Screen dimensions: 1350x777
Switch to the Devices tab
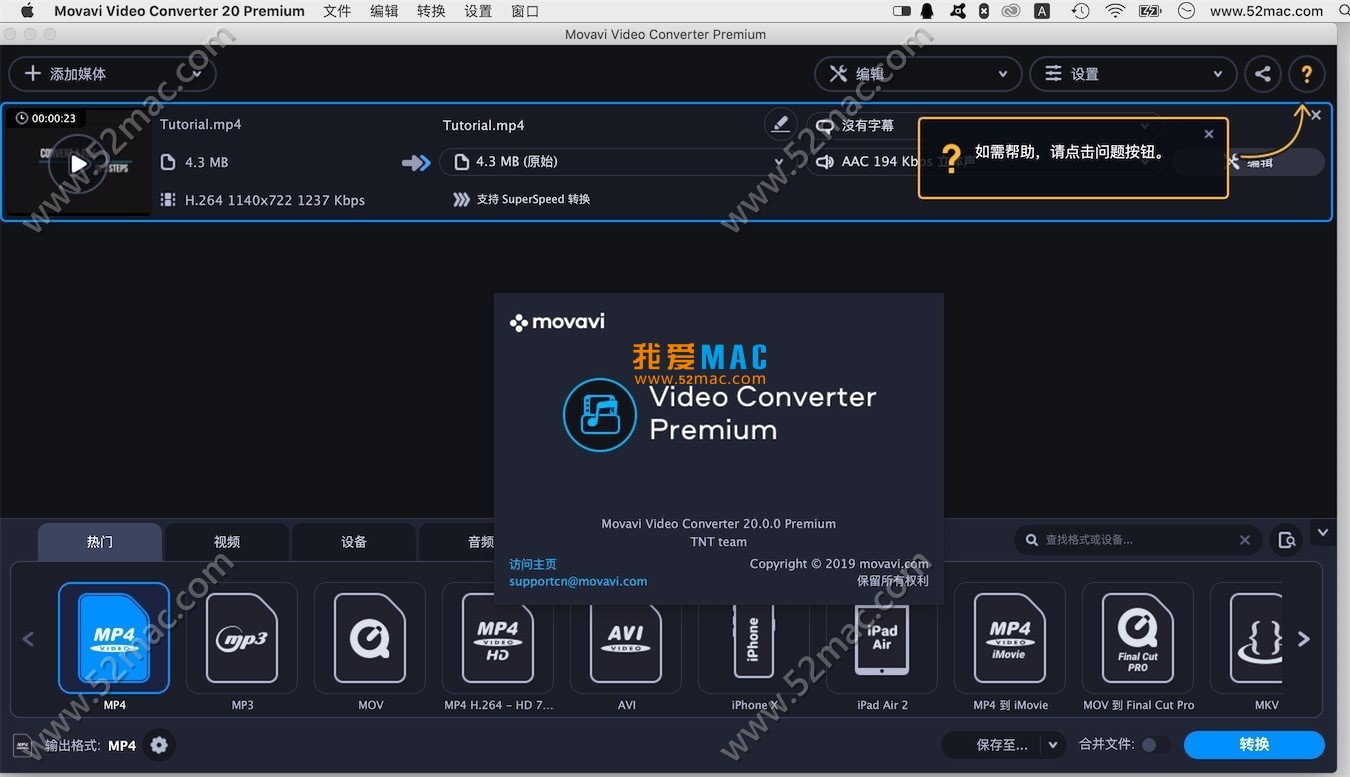point(354,542)
